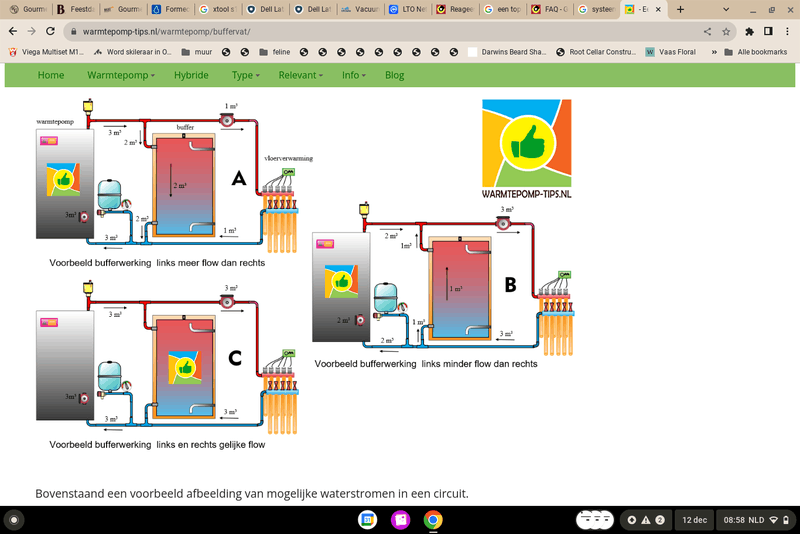Switch to the systeem tab

point(597,9)
